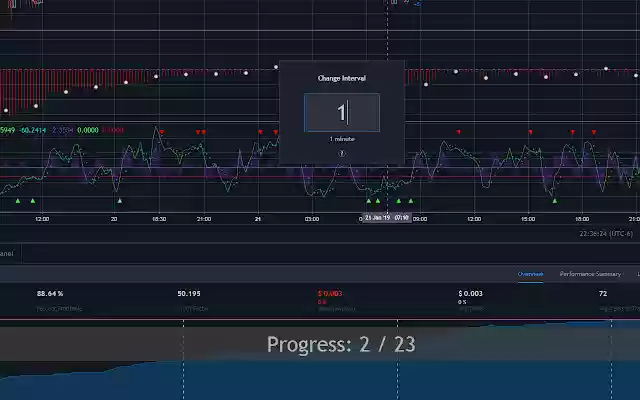The image size is (640, 400).
Task: Click the rightmost green up-arrow signal marker
Action: click(554, 201)
